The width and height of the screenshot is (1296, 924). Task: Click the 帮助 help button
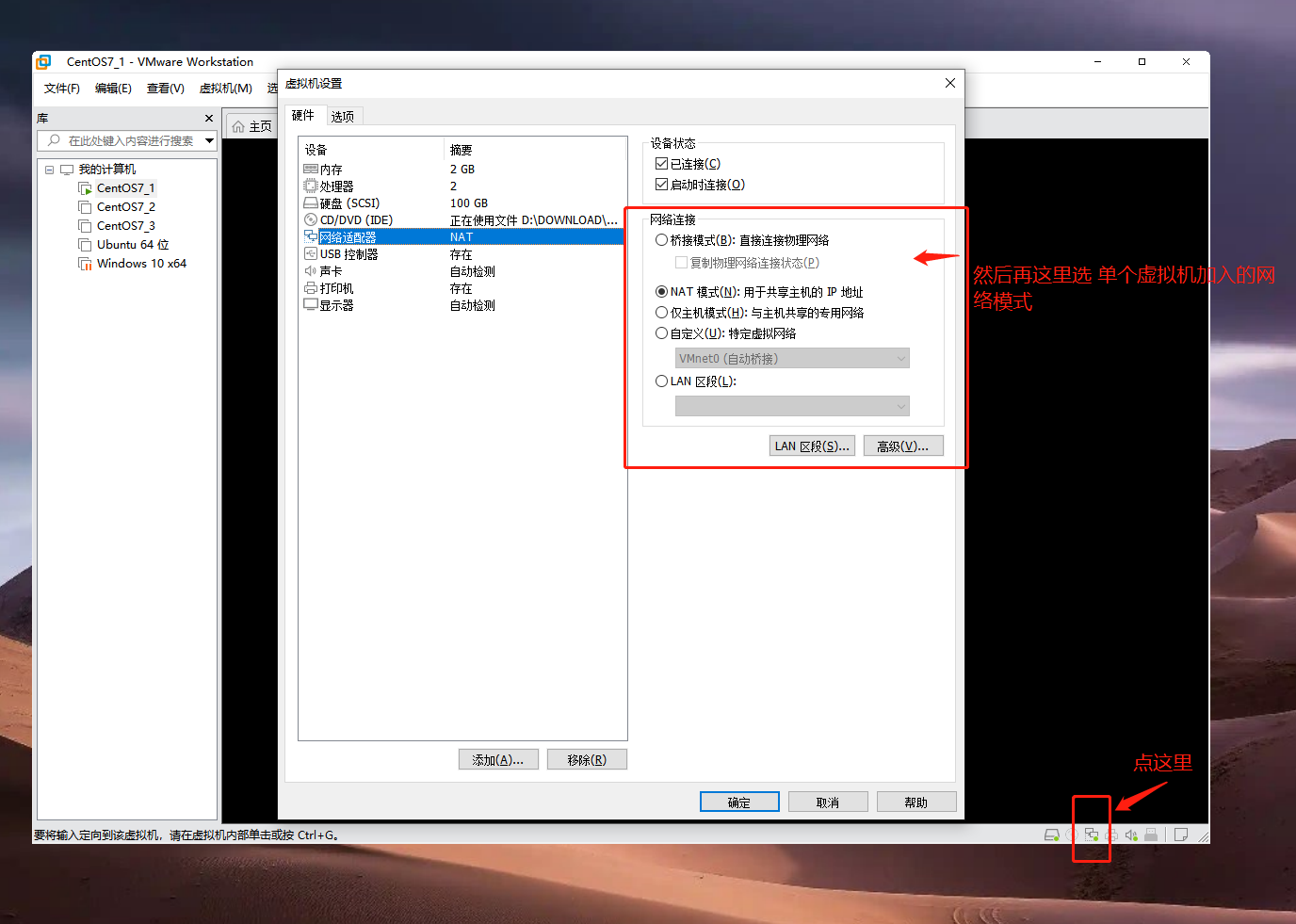click(x=916, y=802)
